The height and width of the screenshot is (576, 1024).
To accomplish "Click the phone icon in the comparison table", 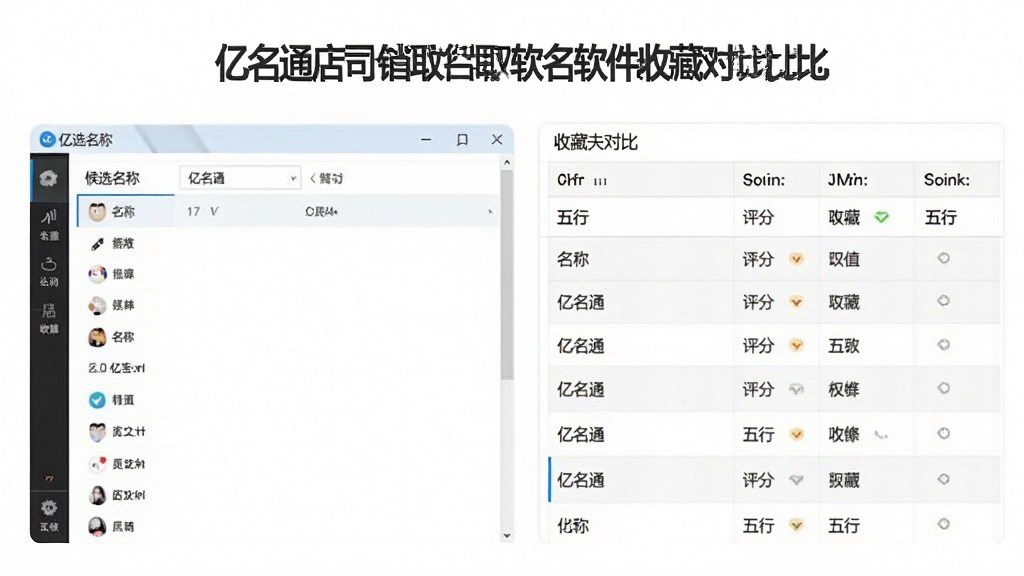I will click(881, 434).
